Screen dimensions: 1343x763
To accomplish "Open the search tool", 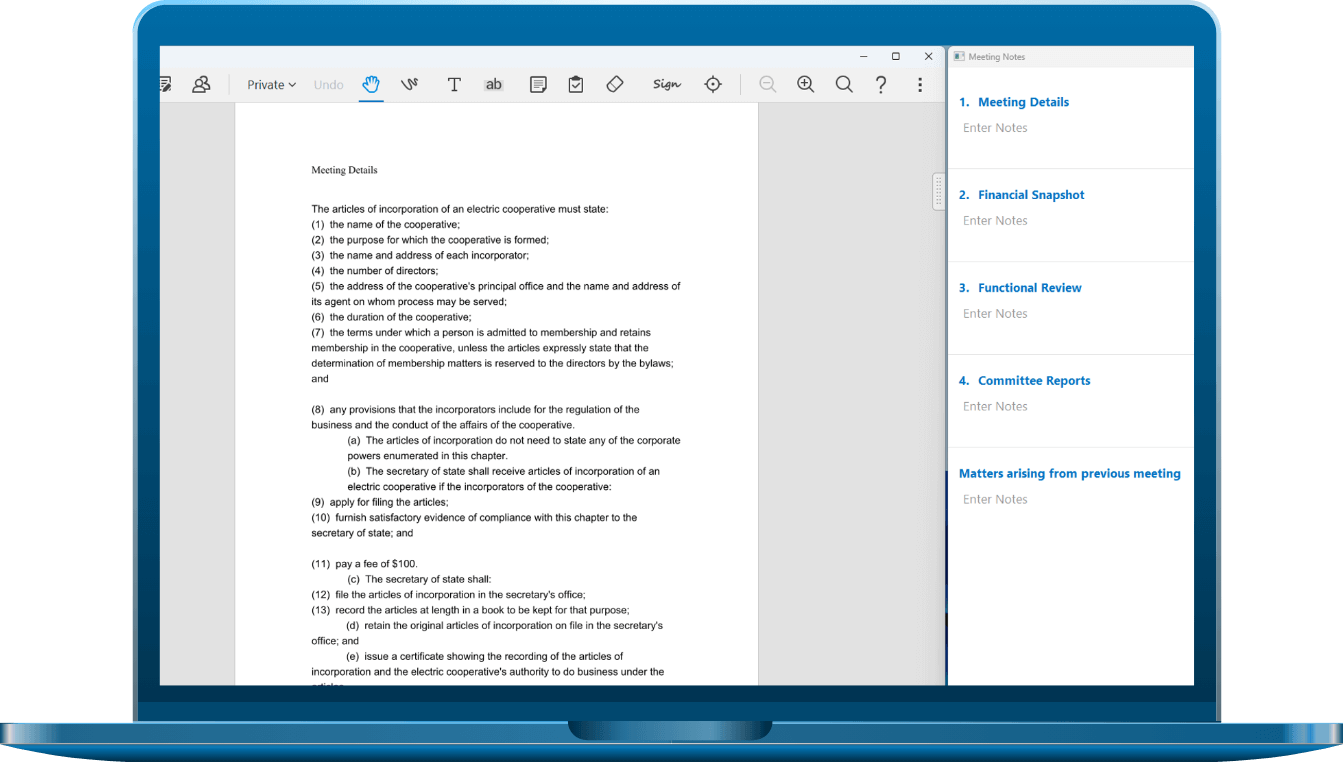I will [x=844, y=85].
